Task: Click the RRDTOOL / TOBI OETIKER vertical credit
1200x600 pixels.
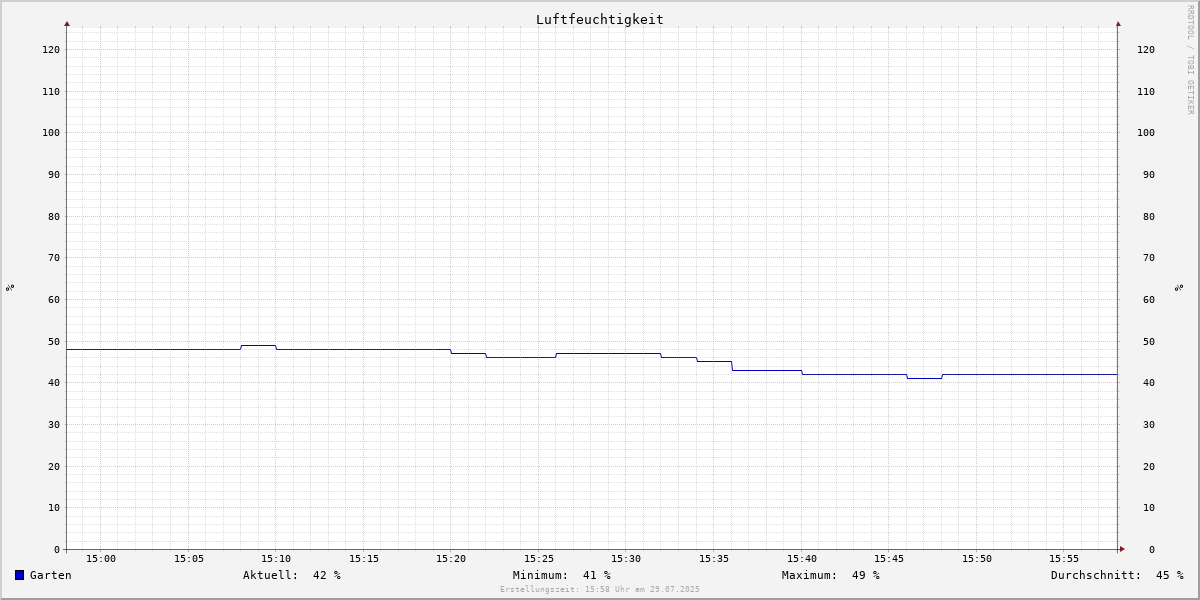Action: [x=1190, y=59]
